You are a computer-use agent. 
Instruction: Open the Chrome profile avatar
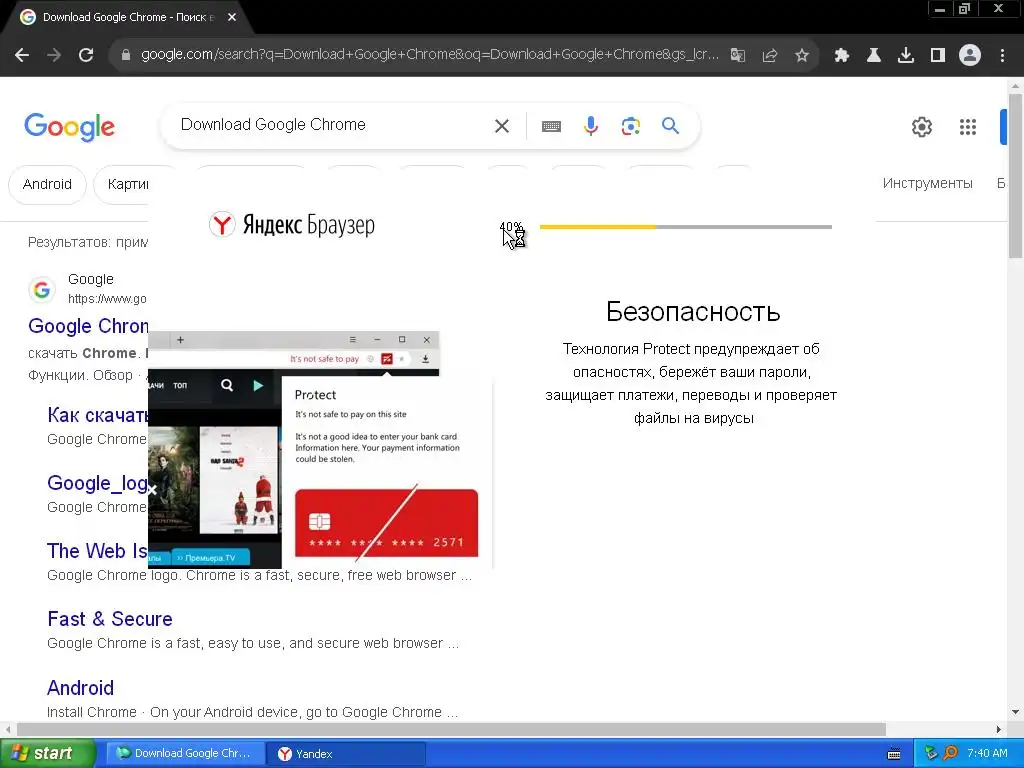(970, 55)
